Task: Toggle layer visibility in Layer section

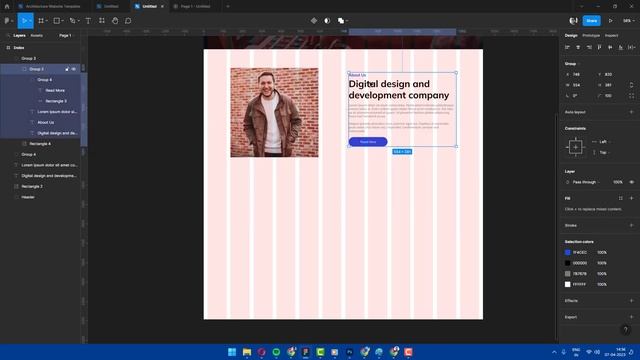Action: (x=631, y=182)
